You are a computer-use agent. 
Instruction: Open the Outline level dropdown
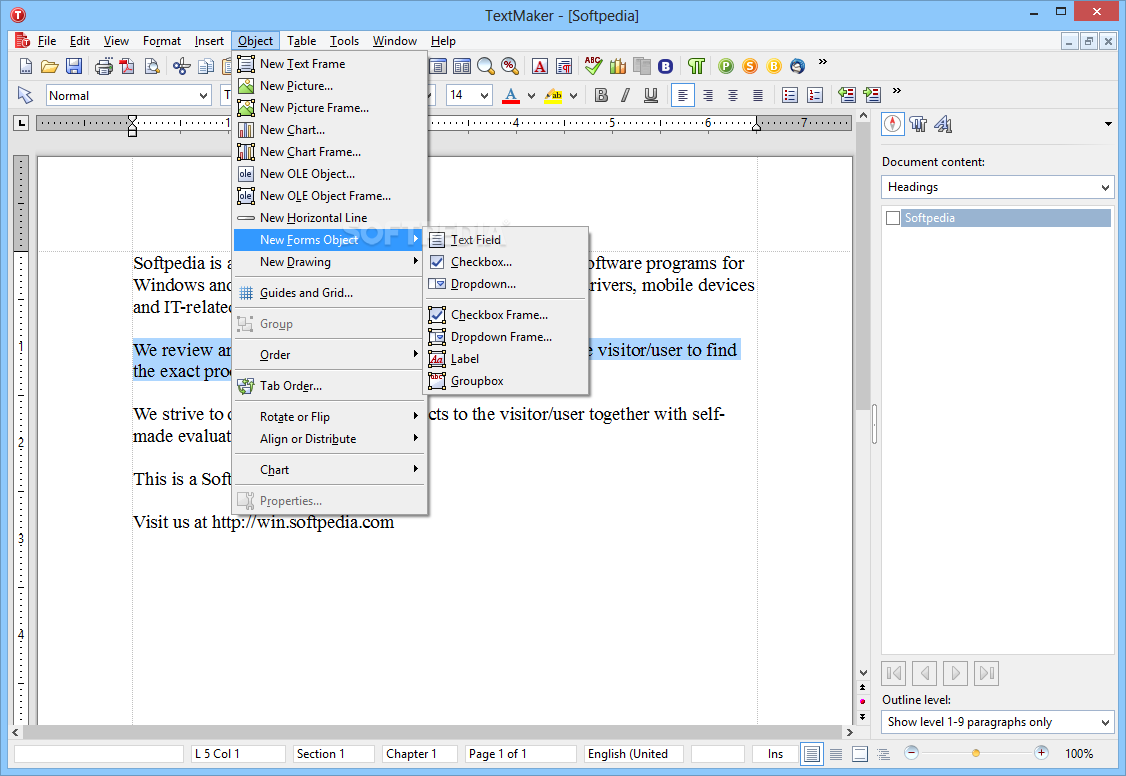tap(1105, 722)
